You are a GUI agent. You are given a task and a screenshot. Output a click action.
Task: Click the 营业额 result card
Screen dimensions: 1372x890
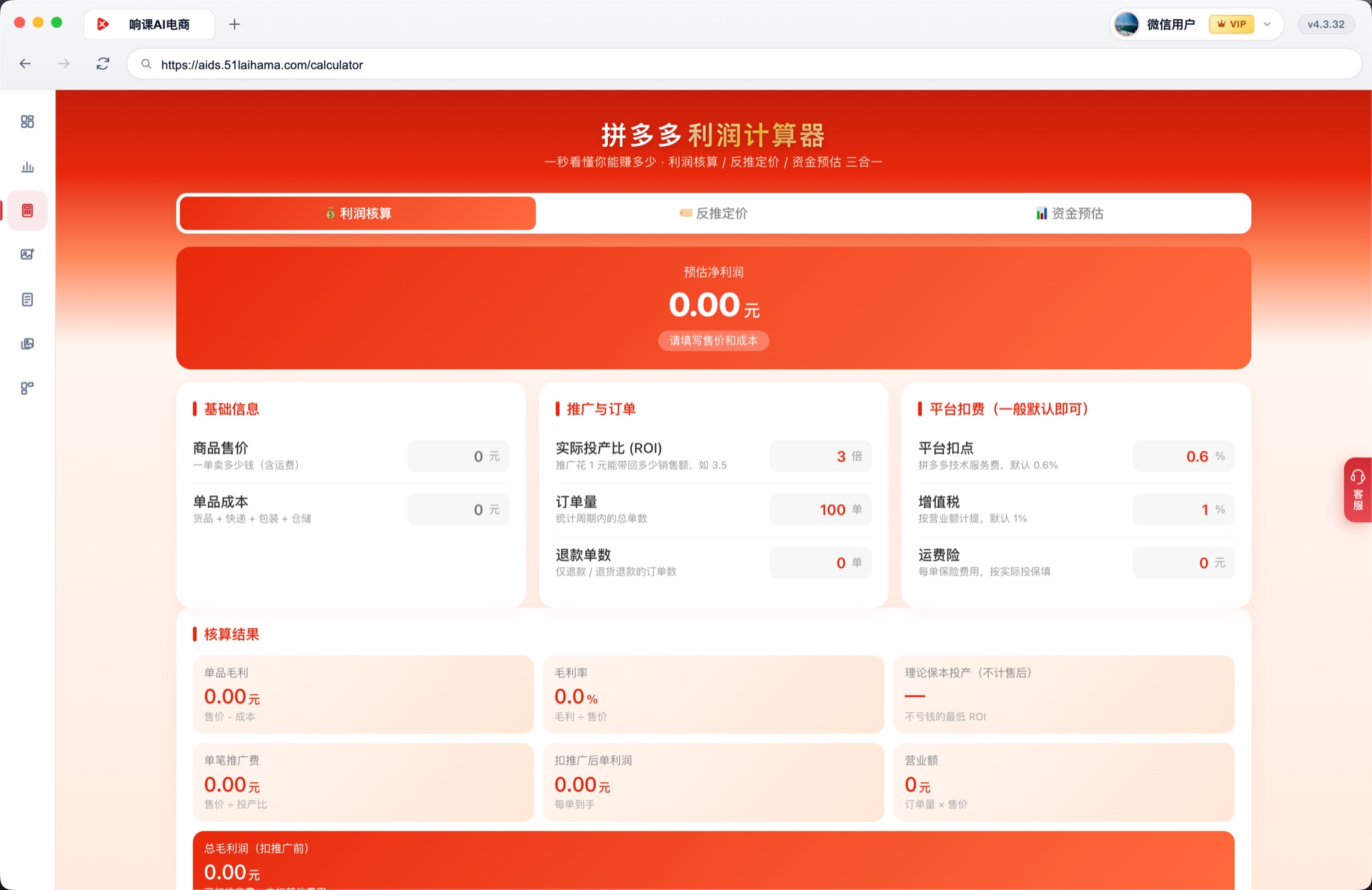[1064, 782]
